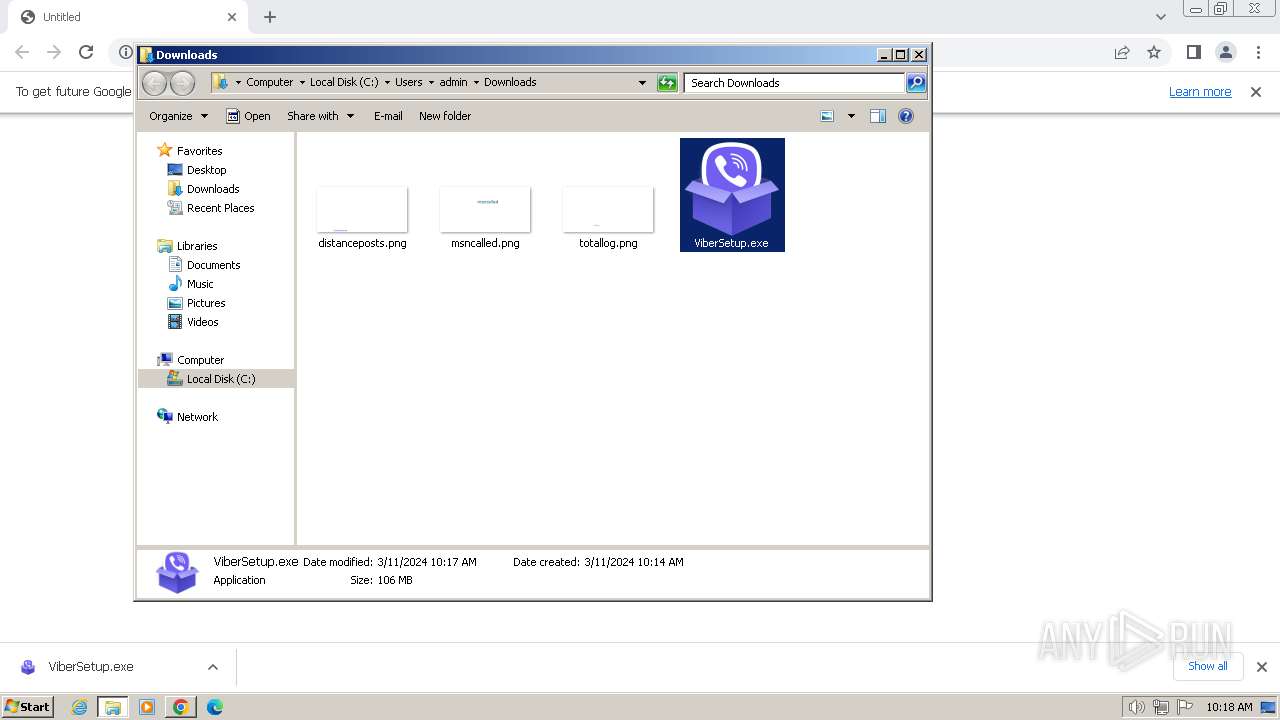Viewport: 1280px width, 720px height.
Task: Close the Chrome downloads bar
Action: (1261, 667)
